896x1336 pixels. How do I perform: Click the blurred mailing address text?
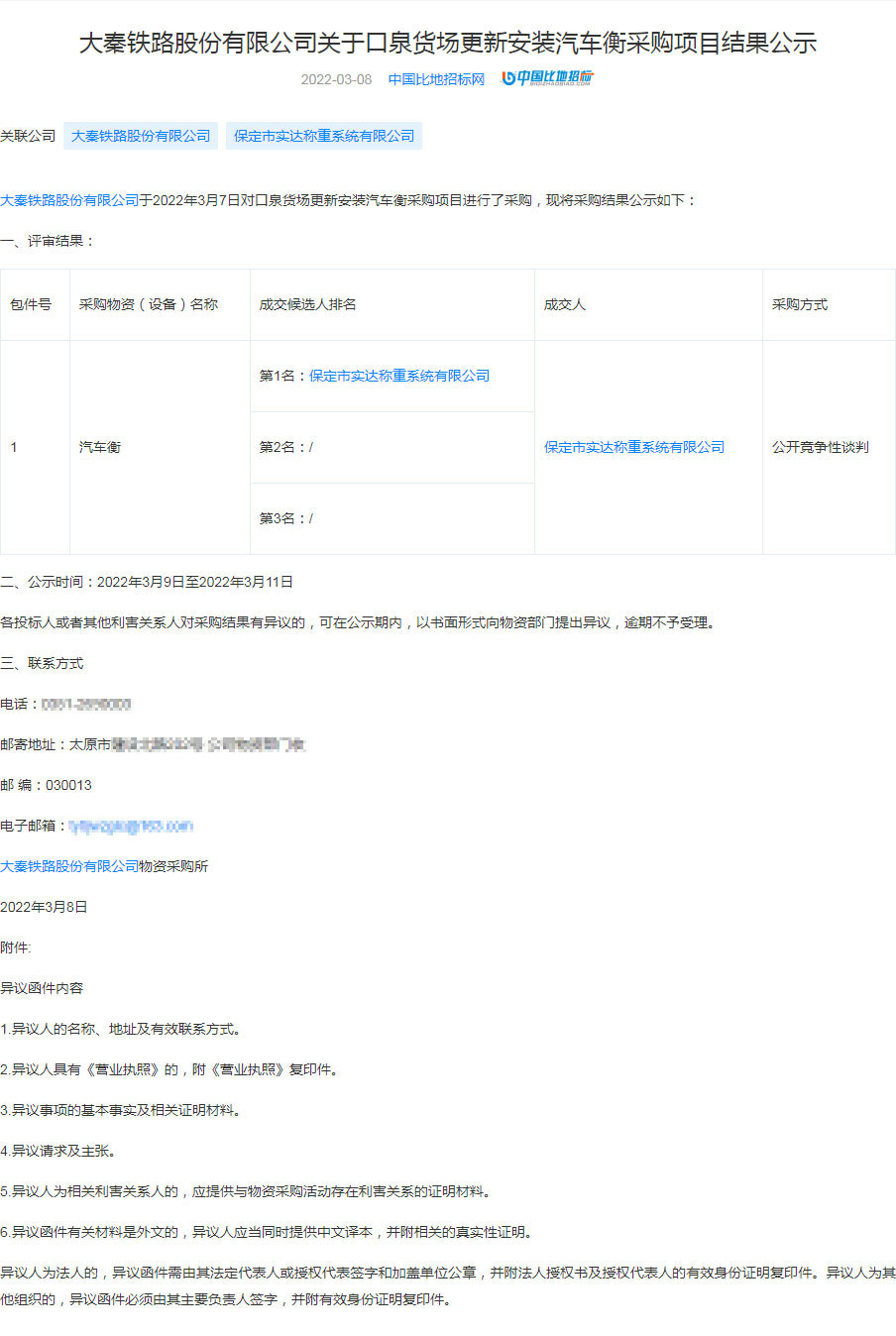pos(208,744)
